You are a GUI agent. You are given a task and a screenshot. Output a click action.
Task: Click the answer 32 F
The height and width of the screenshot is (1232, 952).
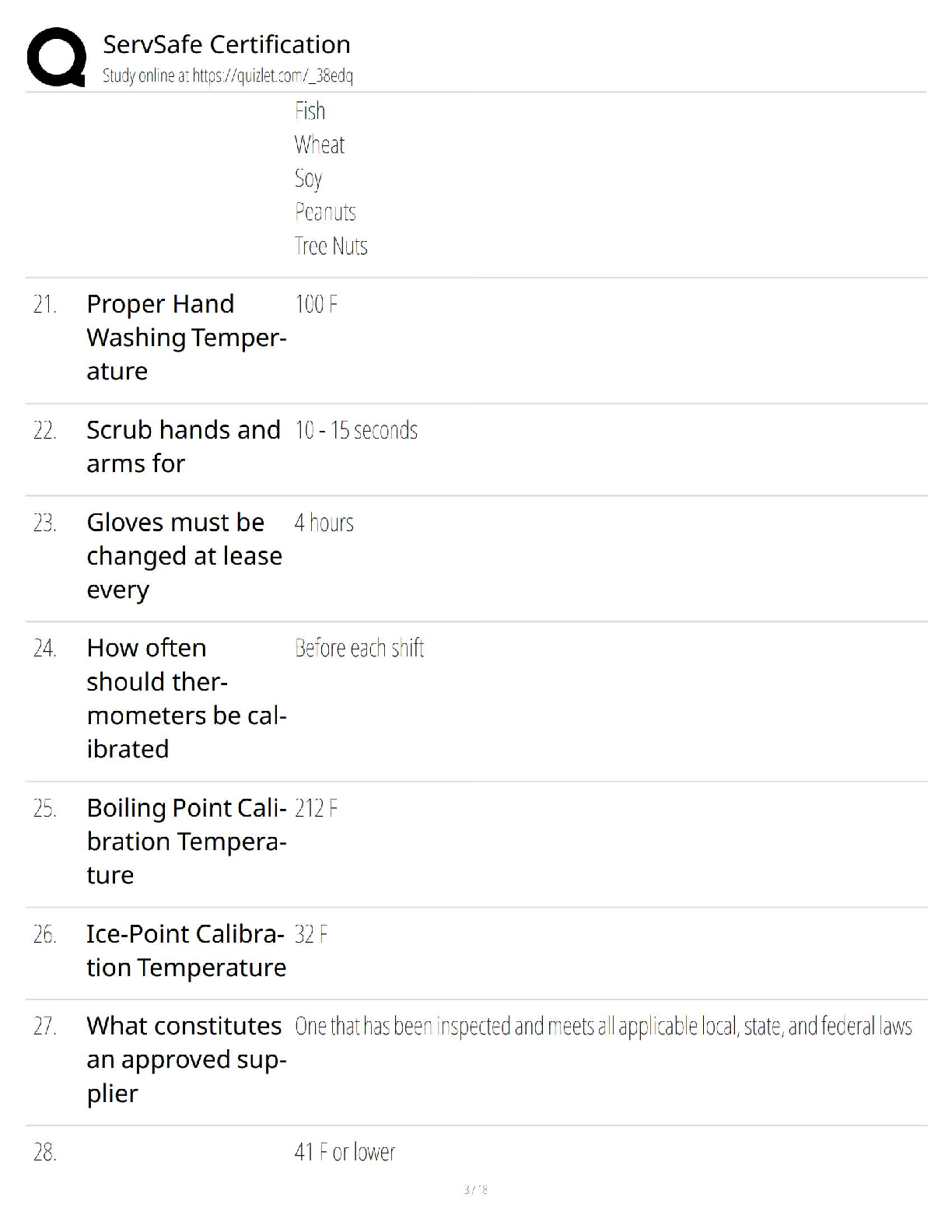[311, 934]
